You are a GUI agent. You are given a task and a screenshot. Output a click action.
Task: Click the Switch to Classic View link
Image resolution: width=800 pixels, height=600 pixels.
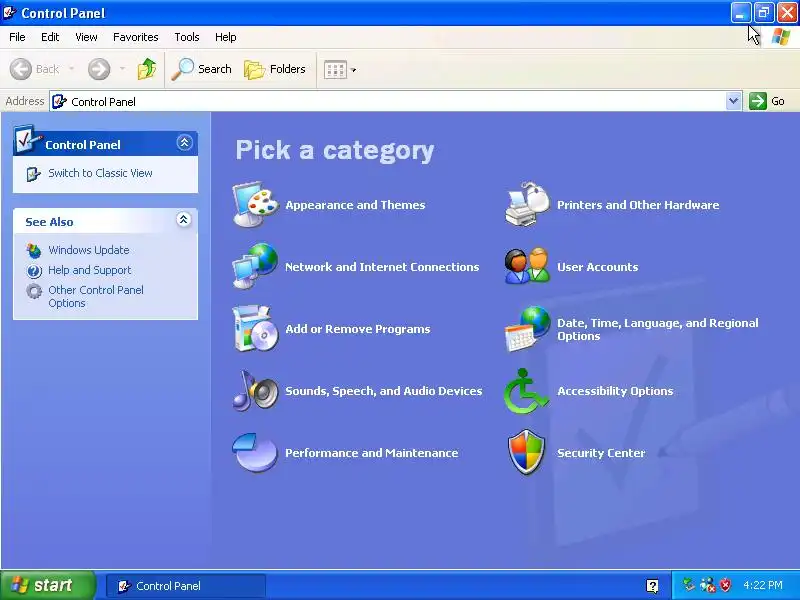click(x=101, y=173)
